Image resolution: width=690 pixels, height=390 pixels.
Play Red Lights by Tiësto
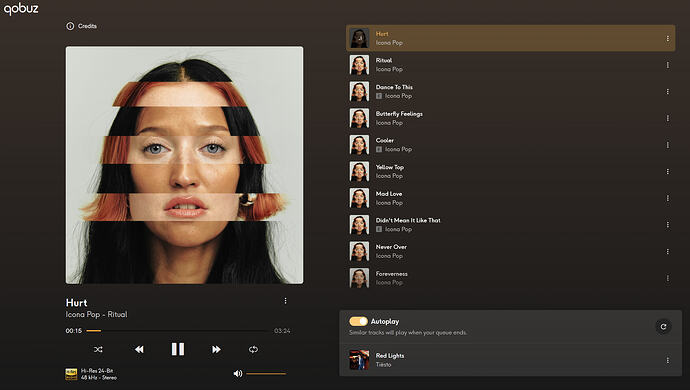tap(510, 360)
